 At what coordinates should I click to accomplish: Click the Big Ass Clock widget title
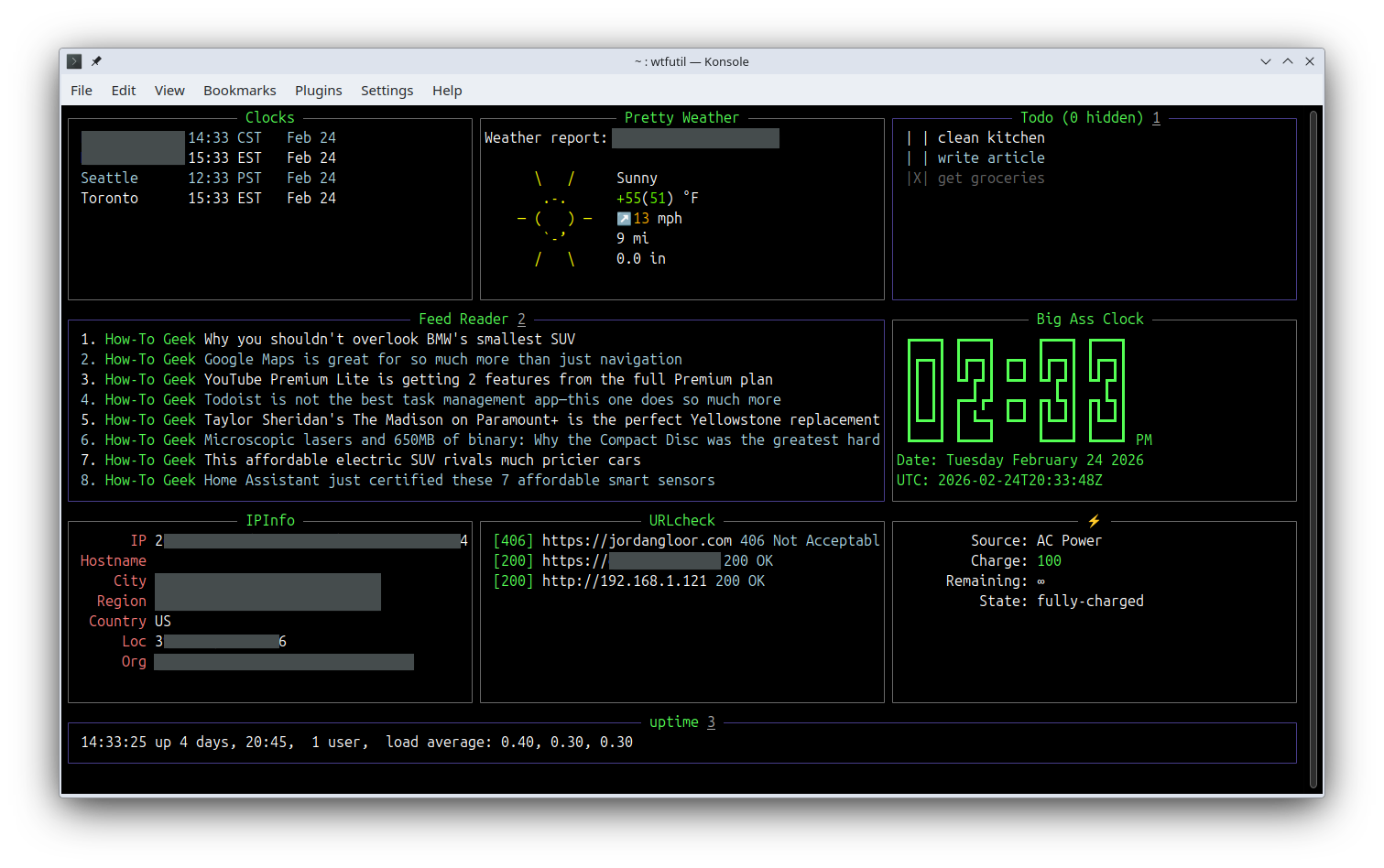(x=1090, y=319)
